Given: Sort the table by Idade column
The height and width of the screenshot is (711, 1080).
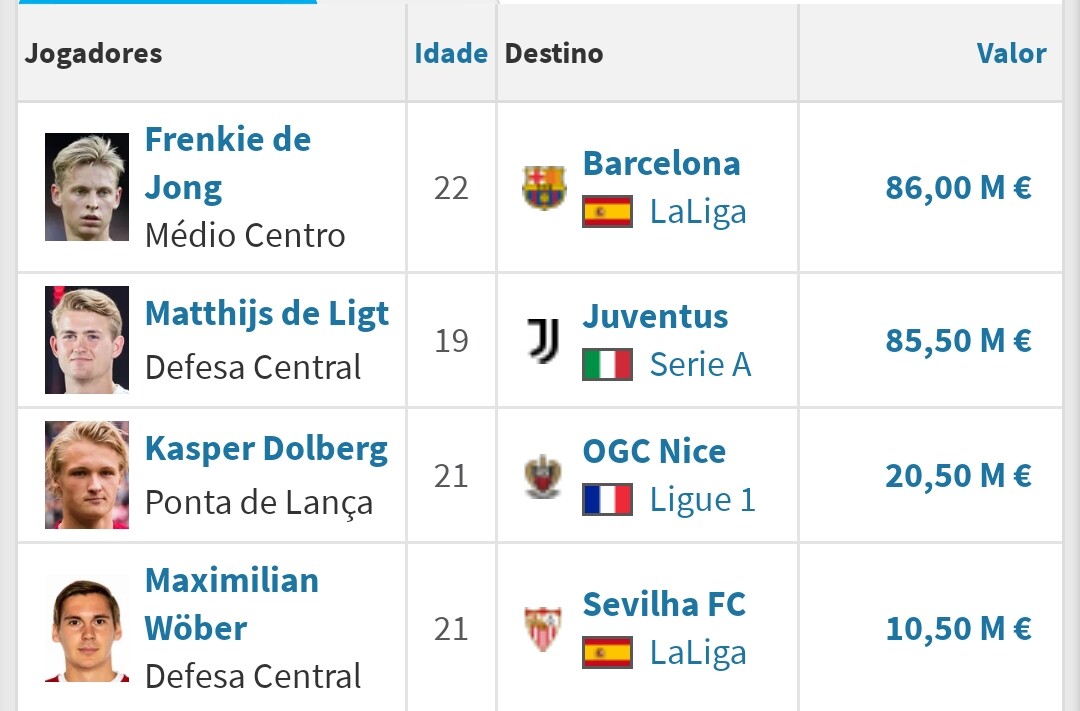Looking at the screenshot, I should (451, 53).
